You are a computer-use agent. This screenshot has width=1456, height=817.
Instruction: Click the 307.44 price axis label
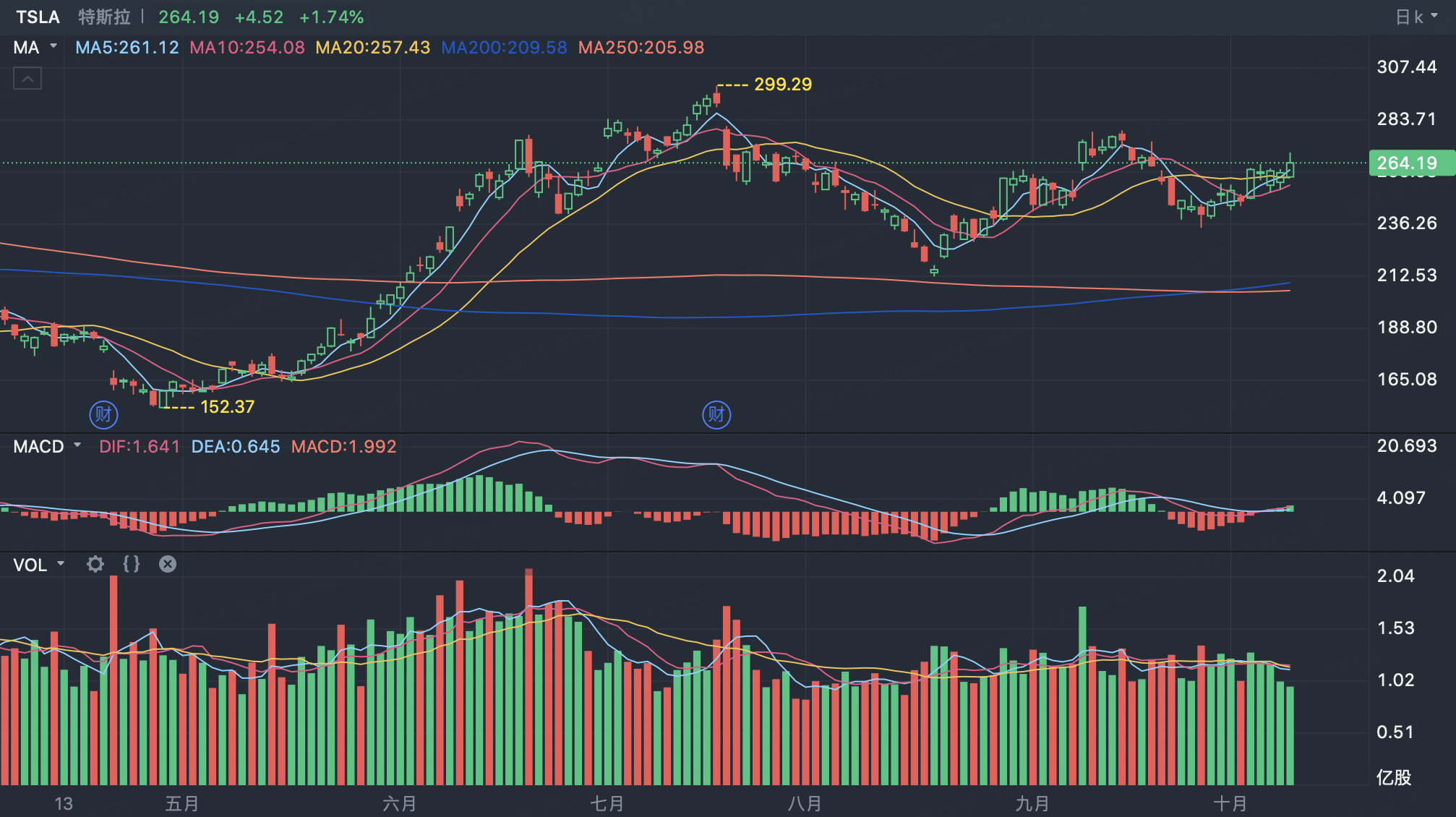click(1407, 67)
